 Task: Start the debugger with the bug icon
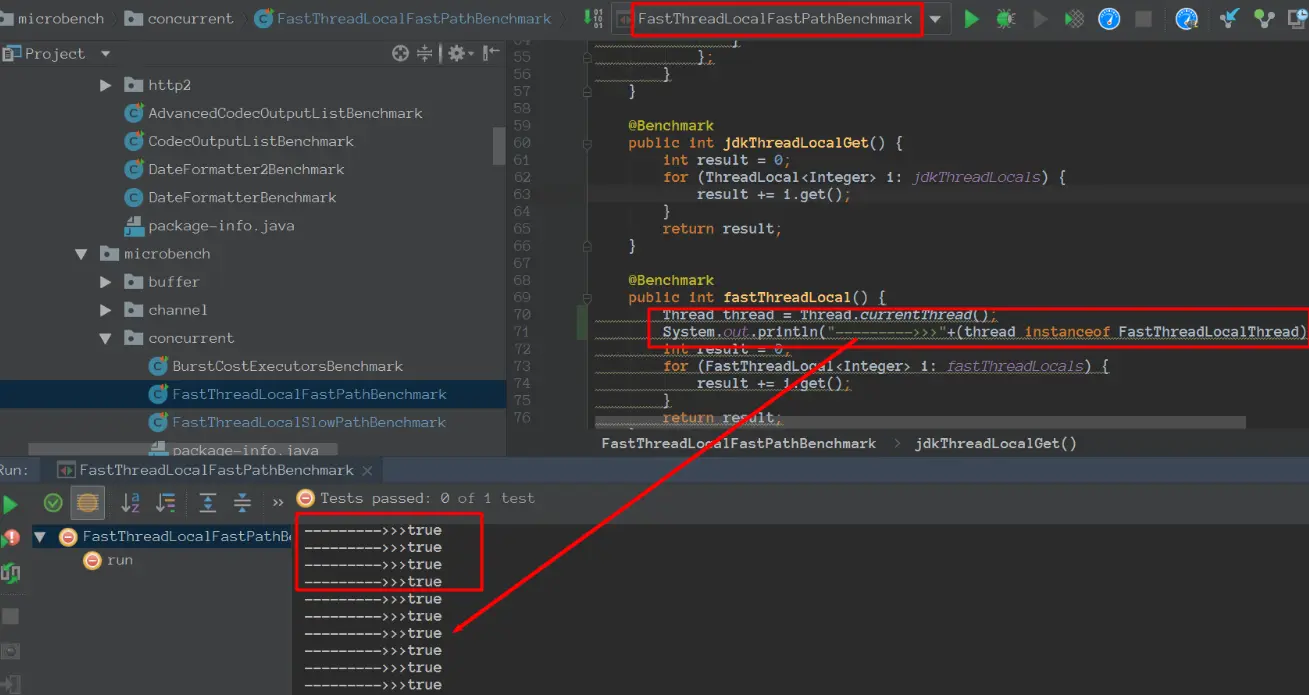click(1006, 19)
